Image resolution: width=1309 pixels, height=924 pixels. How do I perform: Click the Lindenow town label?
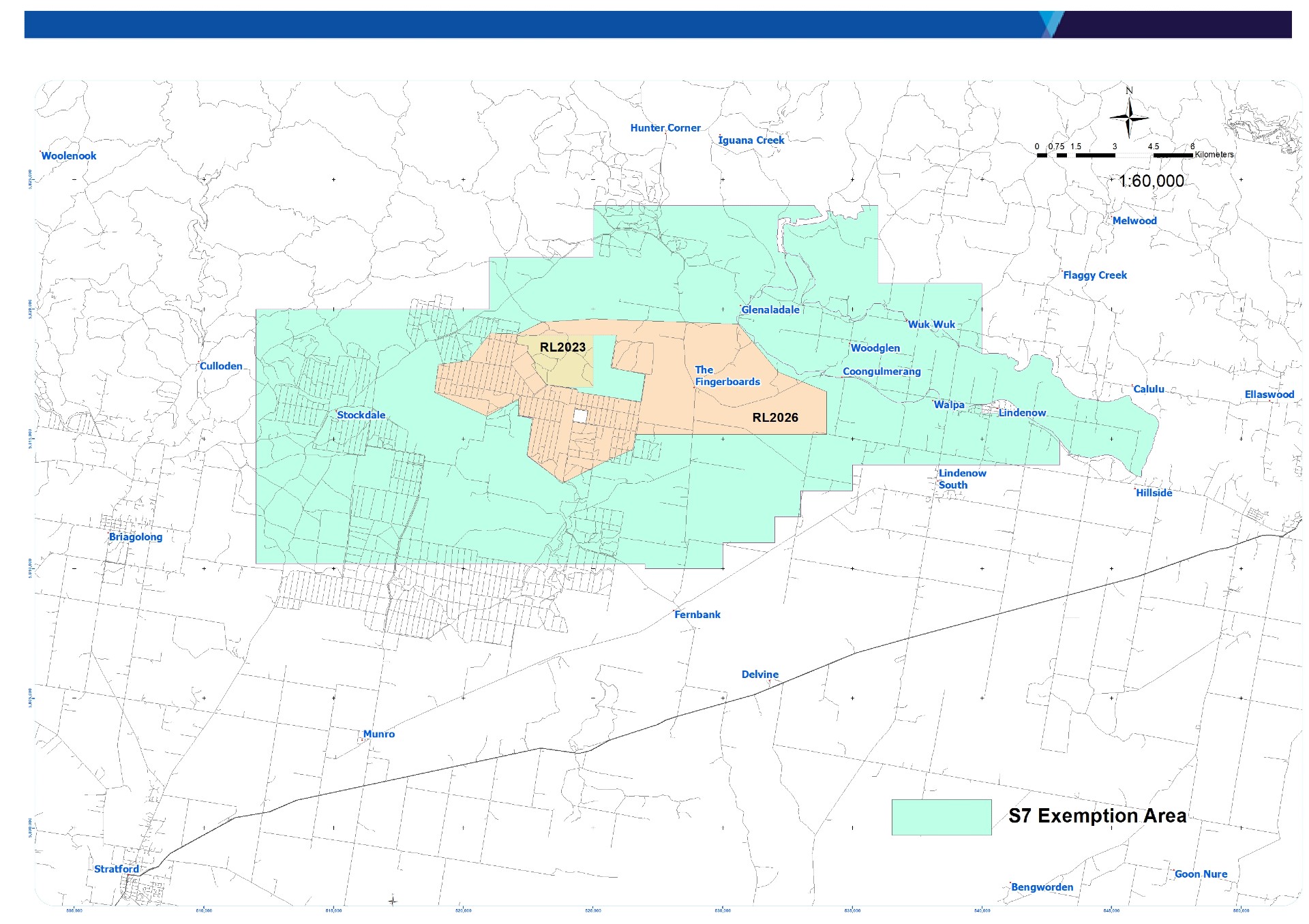click(x=1022, y=413)
